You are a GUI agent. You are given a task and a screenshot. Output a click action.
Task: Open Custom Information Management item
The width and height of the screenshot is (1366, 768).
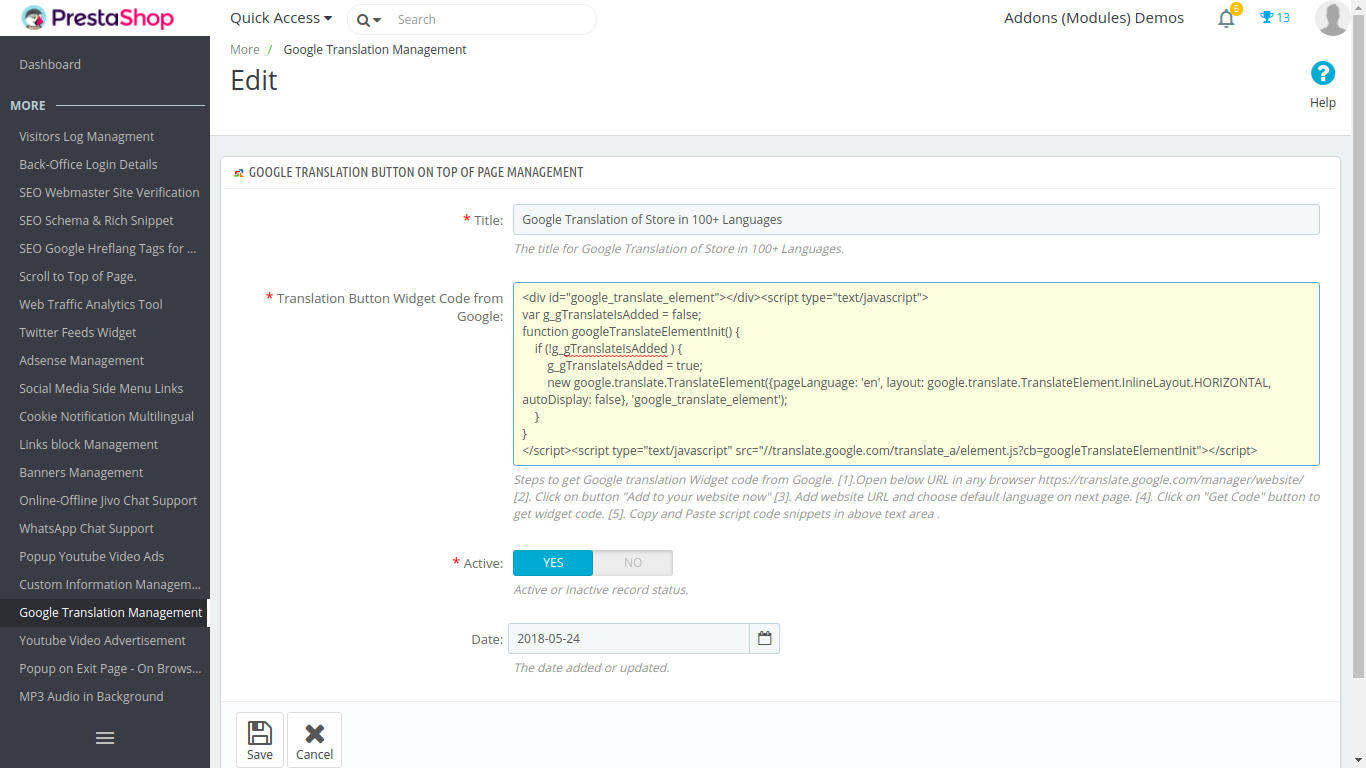click(x=110, y=584)
